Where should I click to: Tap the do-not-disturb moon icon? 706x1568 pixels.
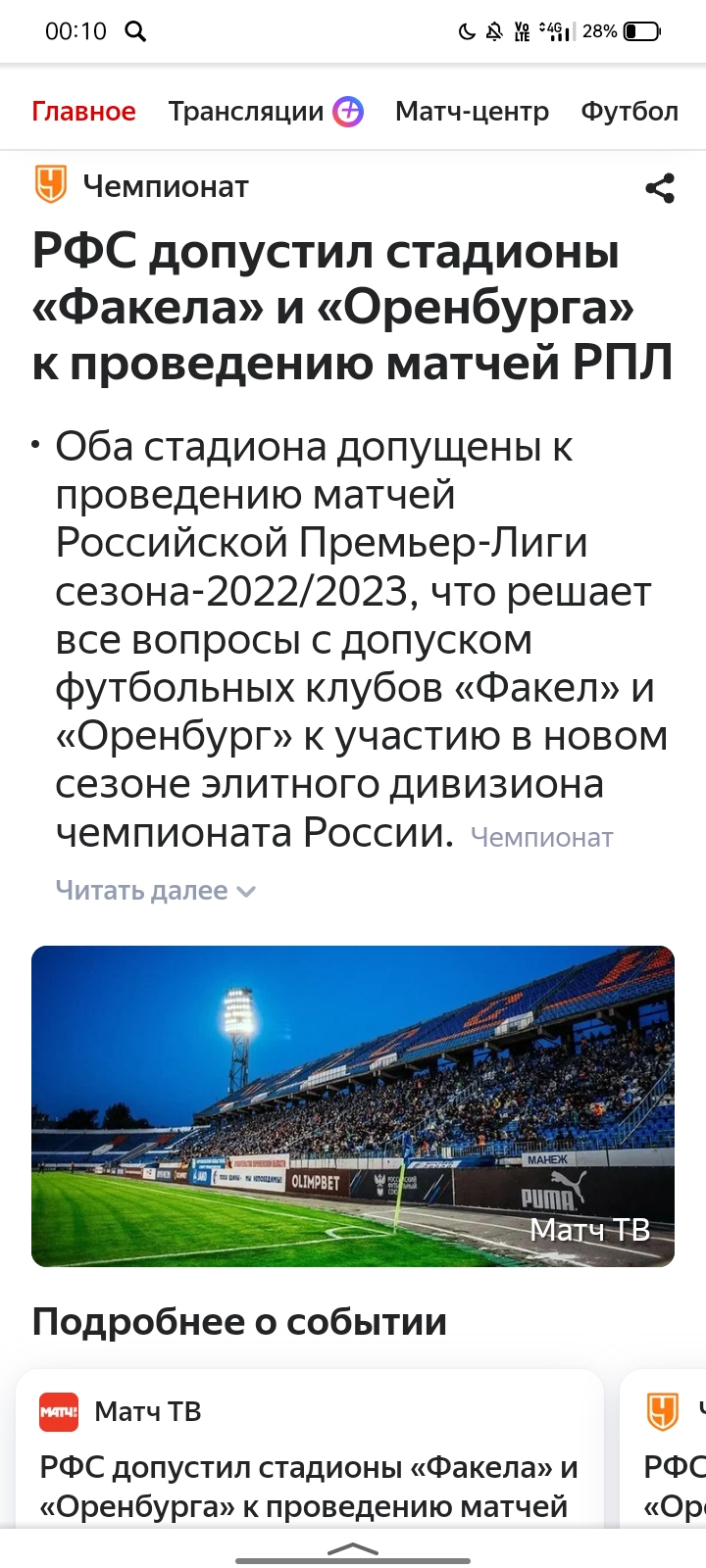point(467,31)
